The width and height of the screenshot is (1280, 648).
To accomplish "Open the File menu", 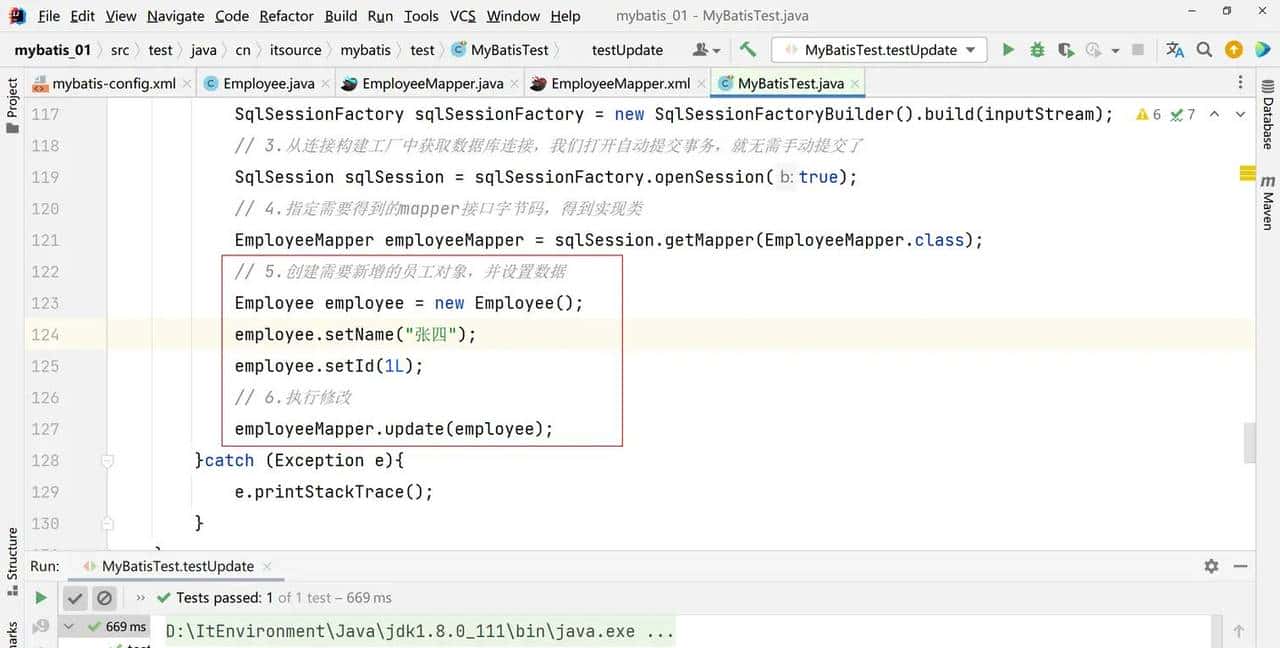I will (49, 16).
